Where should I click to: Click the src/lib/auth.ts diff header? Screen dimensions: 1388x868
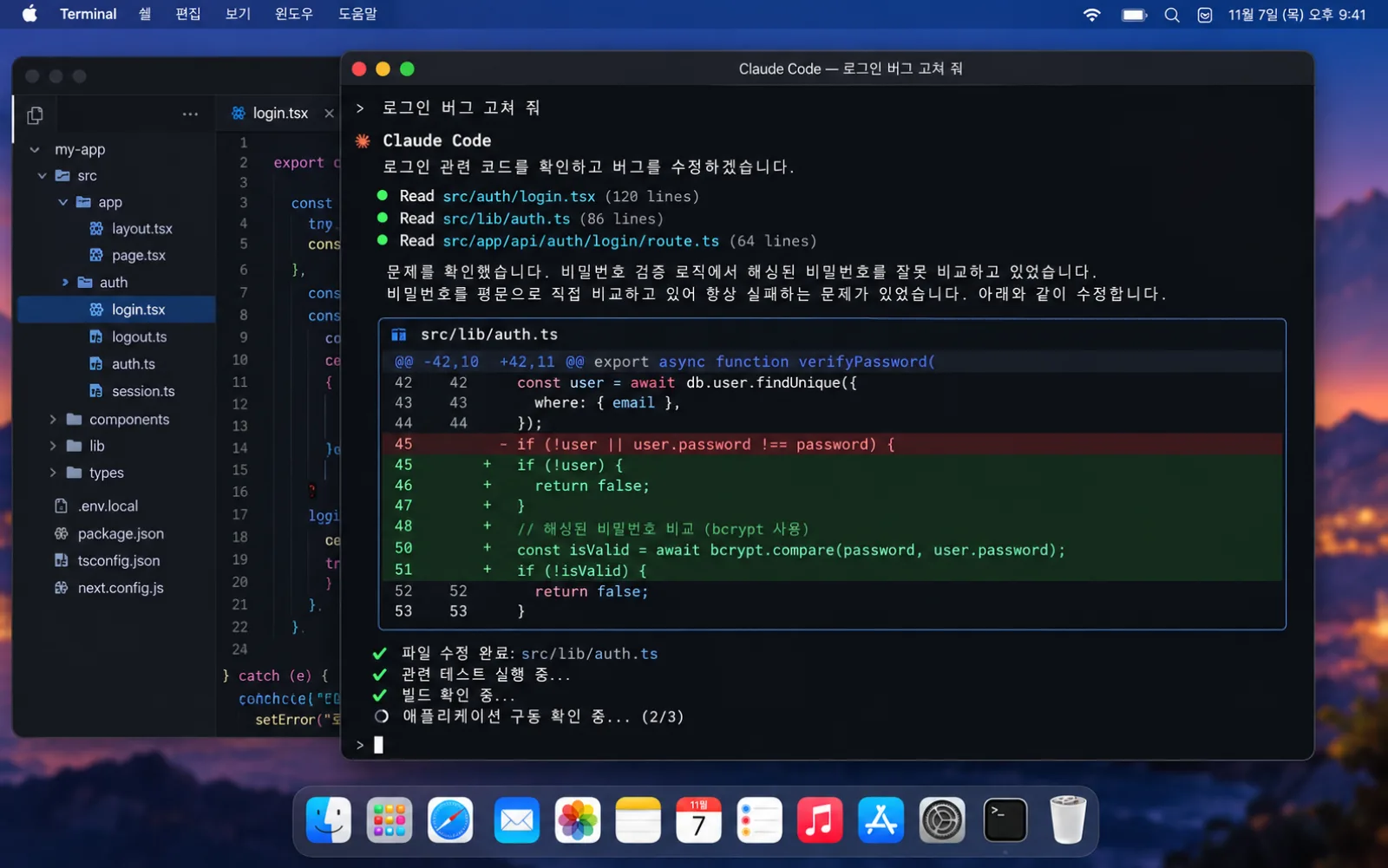click(x=489, y=335)
